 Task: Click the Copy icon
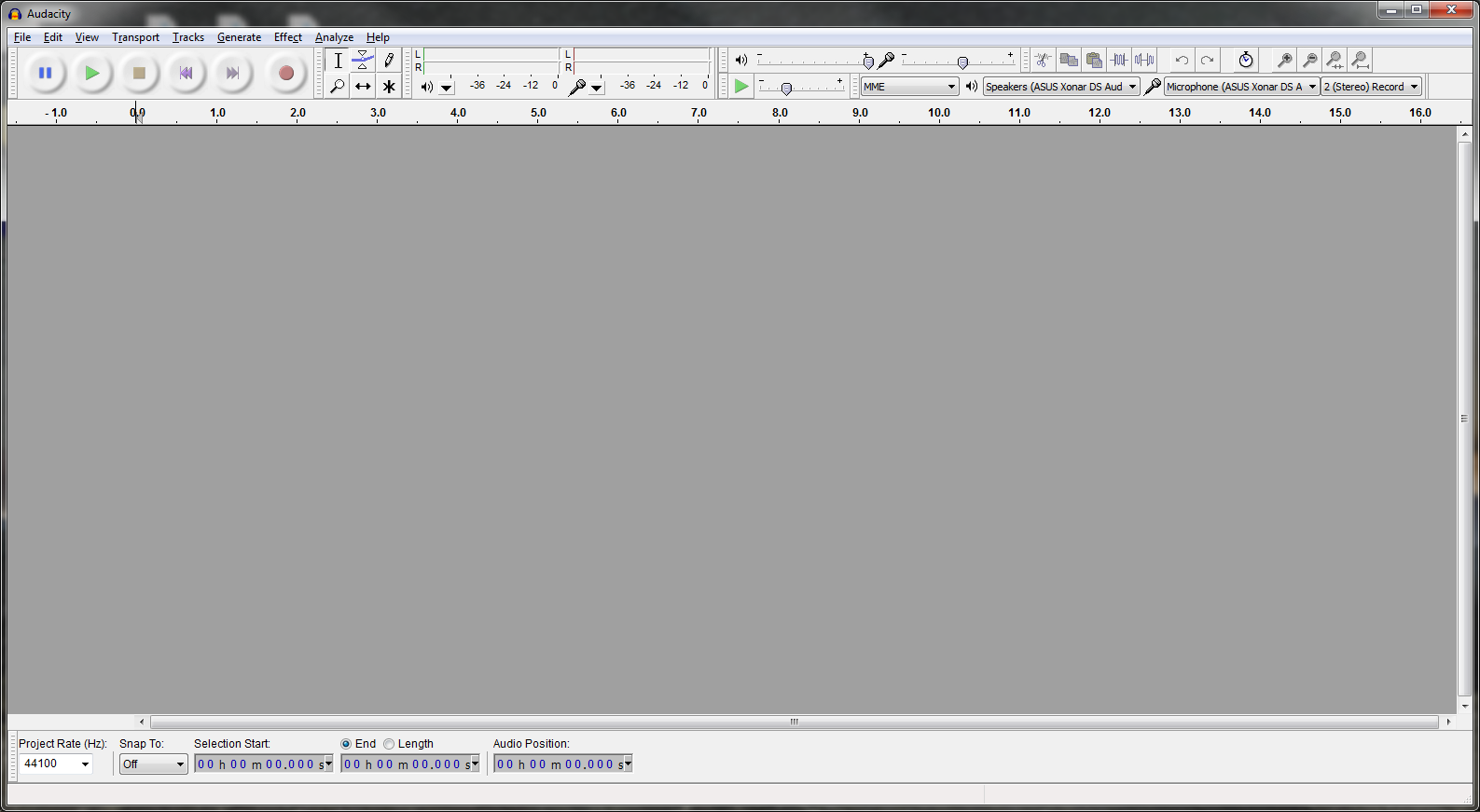[x=1069, y=60]
